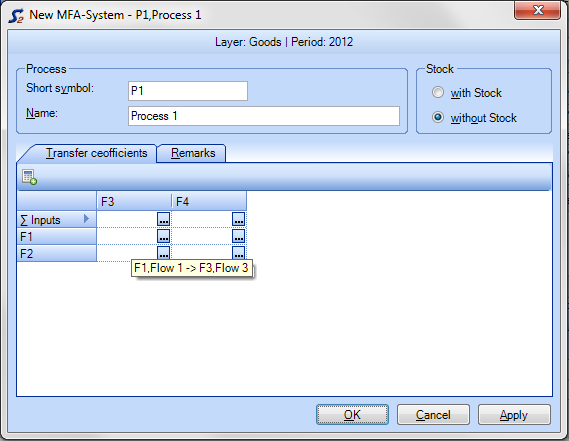Screen dimensions: 569x441
Task: Confirm the dialog with OK
Action: 352,415
